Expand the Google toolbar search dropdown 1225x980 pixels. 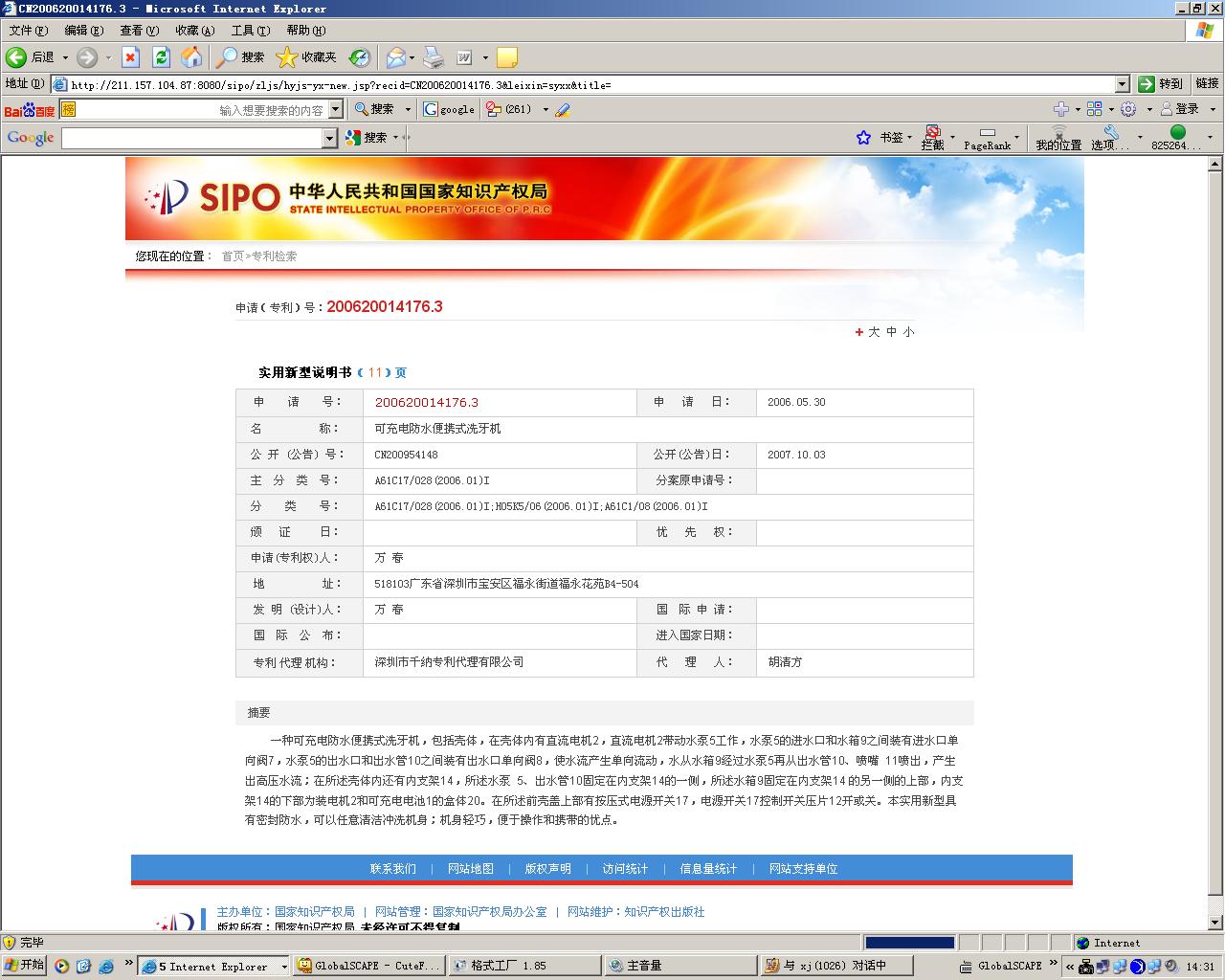pyautogui.click(x=329, y=139)
